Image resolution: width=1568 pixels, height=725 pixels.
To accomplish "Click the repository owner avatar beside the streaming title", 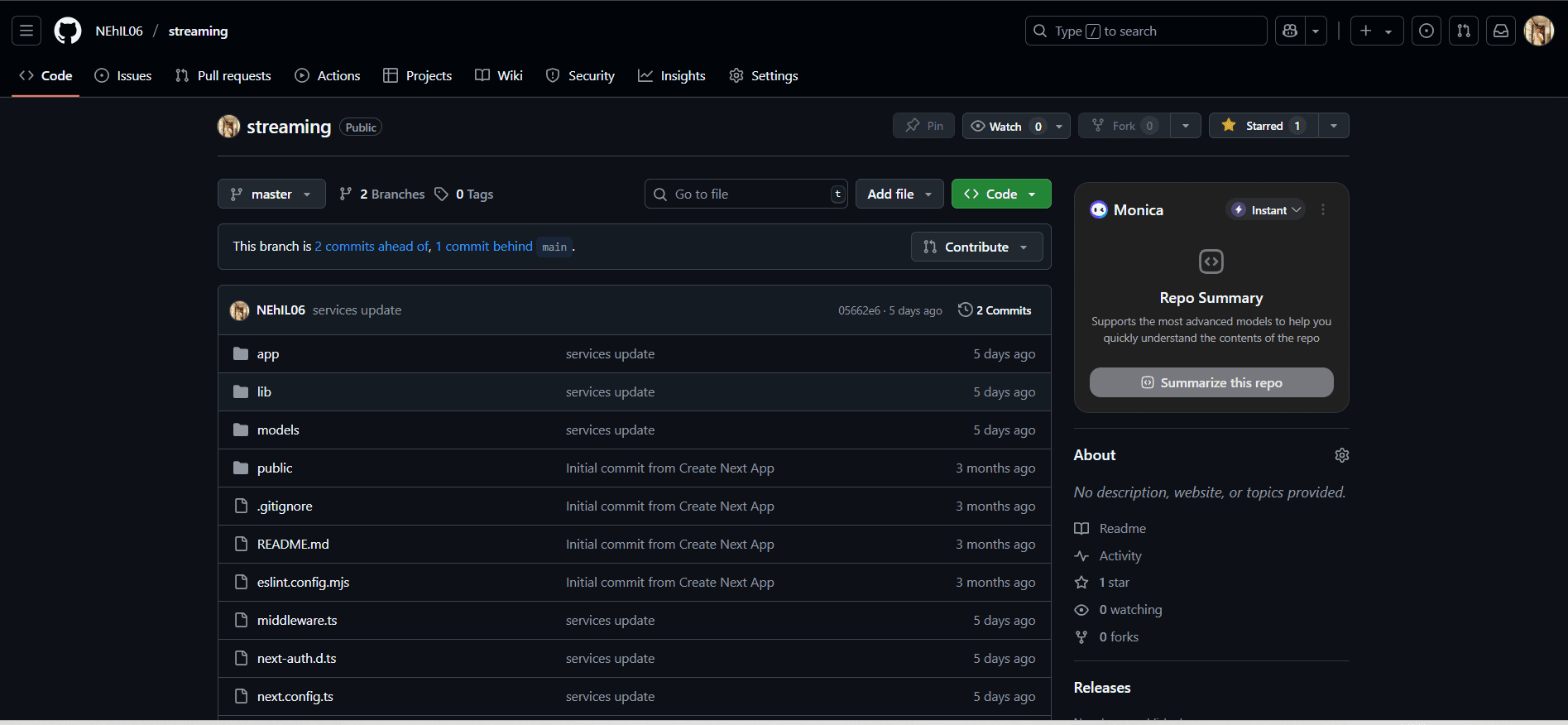I will [x=229, y=127].
